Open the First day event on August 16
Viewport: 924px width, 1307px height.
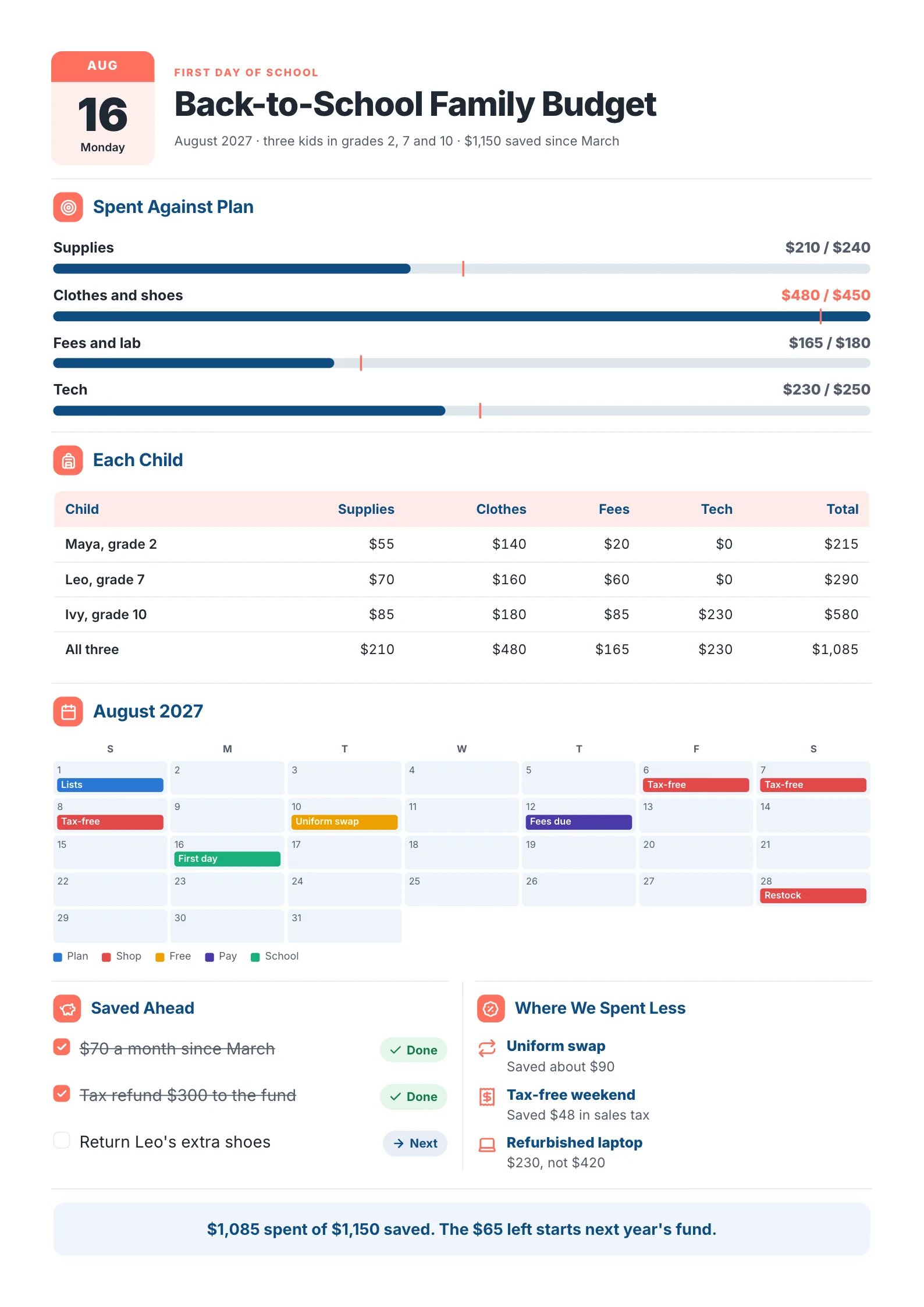228,859
